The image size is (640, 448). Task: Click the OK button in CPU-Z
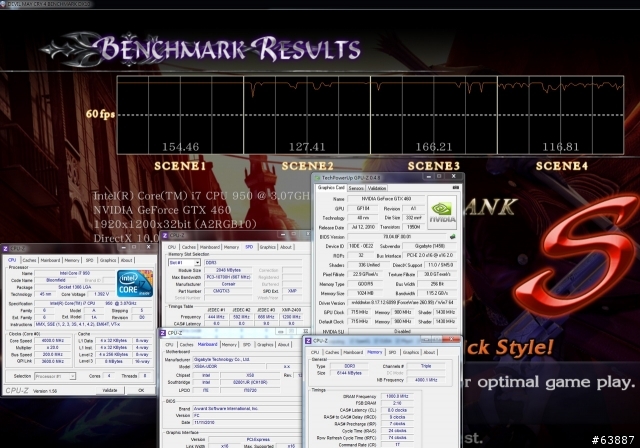pos(141,390)
